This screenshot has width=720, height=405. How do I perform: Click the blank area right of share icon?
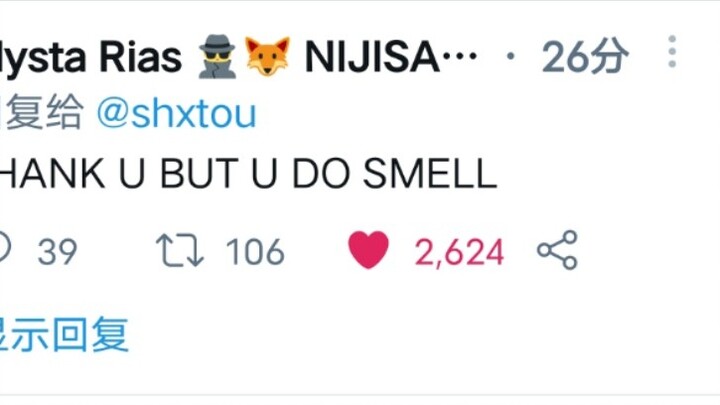(x=647, y=250)
